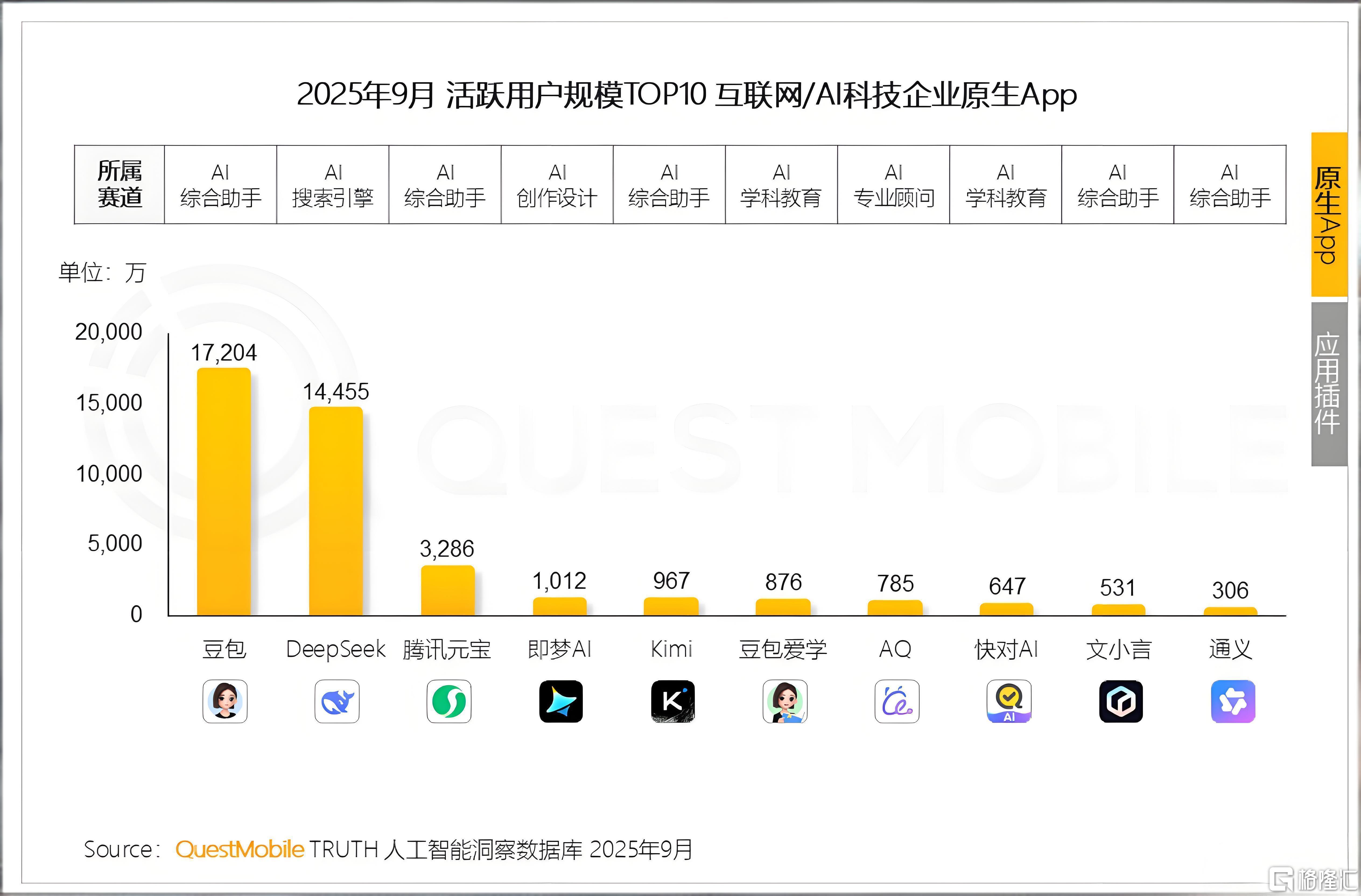Click the 文小言 bar in the chart
This screenshot has width=1361, height=896.
(x=1118, y=610)
